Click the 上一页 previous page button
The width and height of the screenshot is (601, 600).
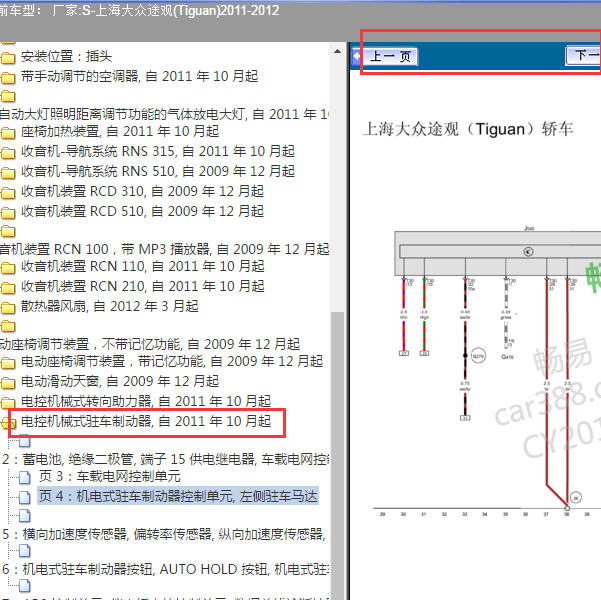[x=390, y=56]
